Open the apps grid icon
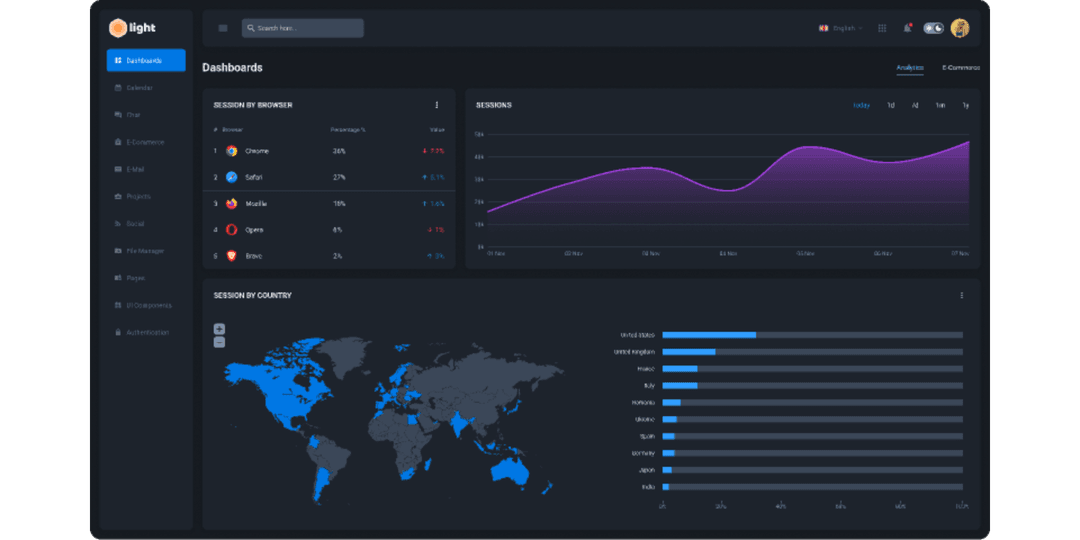Viewport: 1080px width, 540px height. [x=882, y=28]
